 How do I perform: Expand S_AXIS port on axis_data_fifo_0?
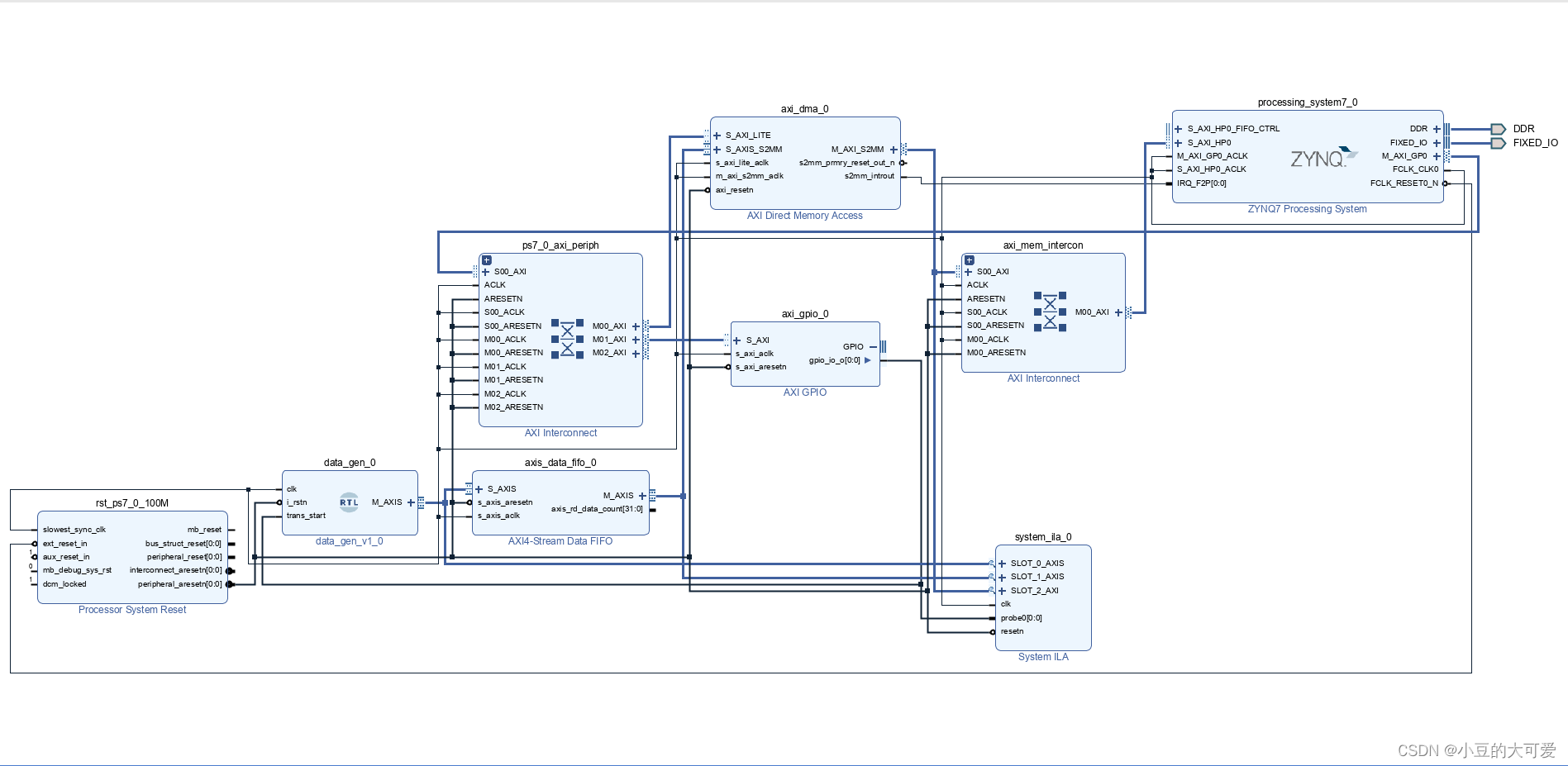click(x=479, y=489)
